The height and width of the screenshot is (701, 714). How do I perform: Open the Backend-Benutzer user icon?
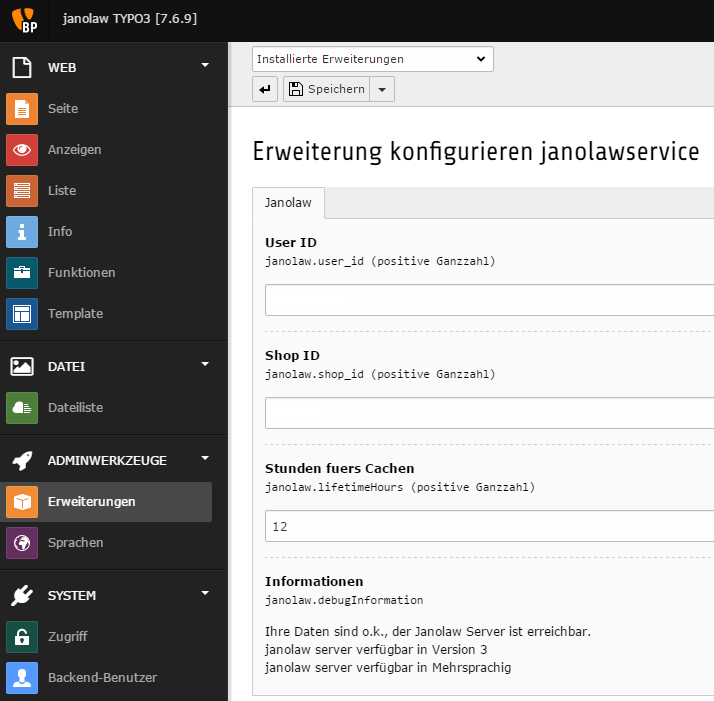tap(22, 678)
